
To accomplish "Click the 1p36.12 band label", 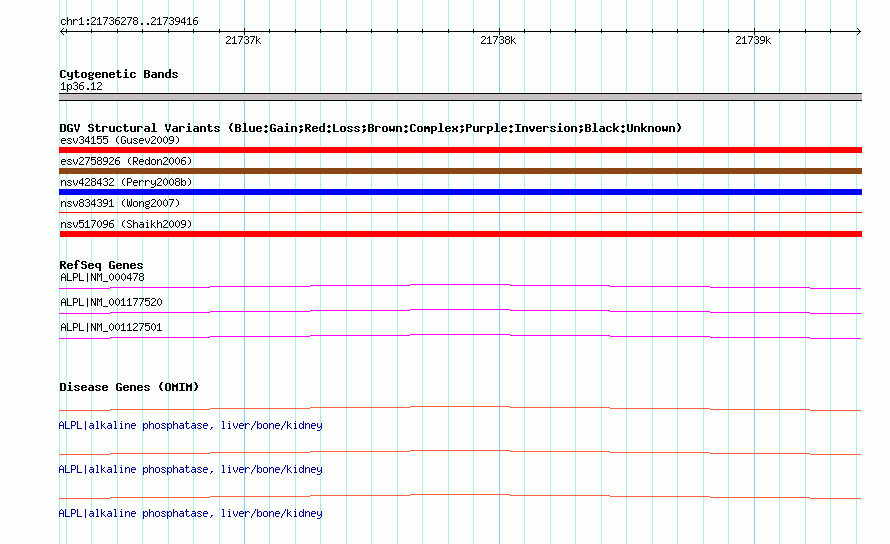I will 81,86.
